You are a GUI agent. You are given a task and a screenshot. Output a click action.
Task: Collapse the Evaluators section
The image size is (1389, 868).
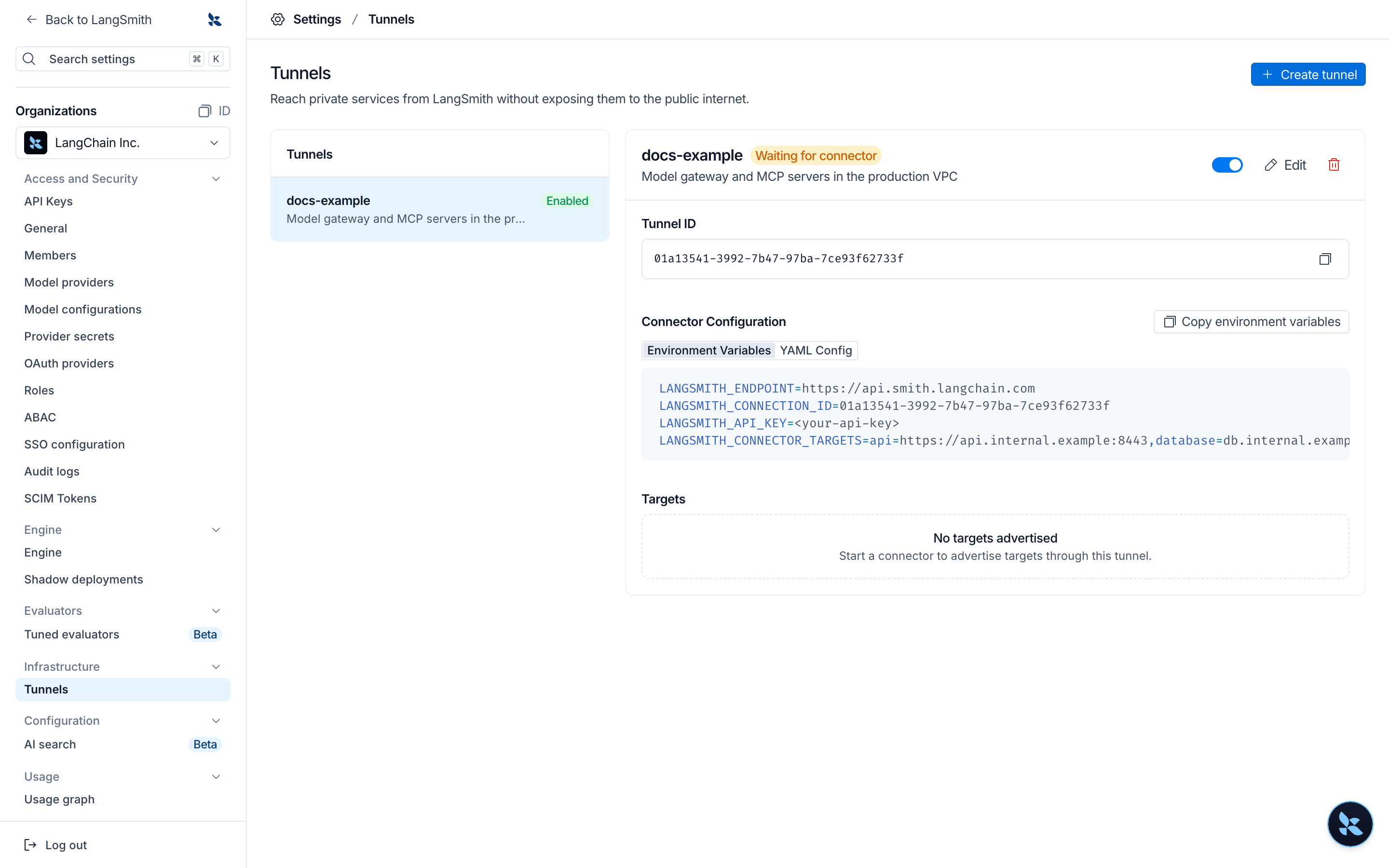[216, 610]
